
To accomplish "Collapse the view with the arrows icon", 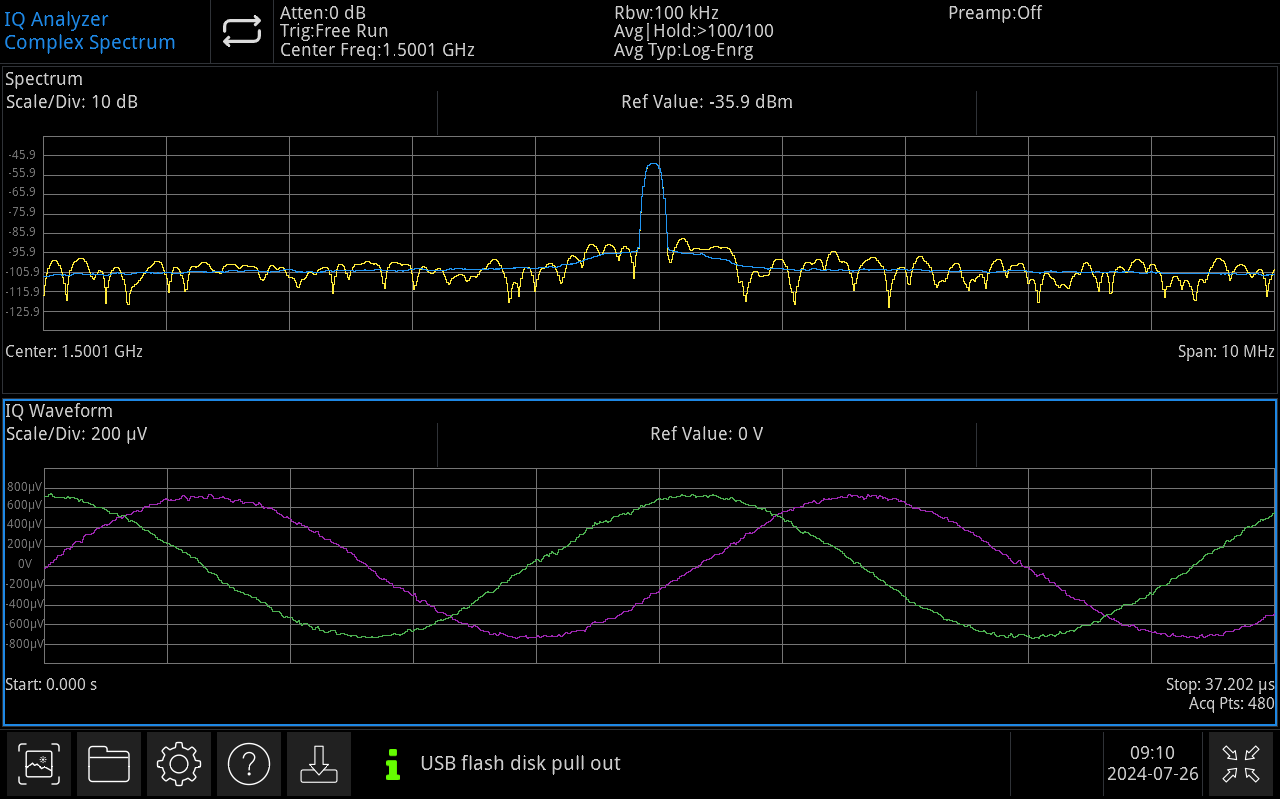I will (x=1243, y=764).
